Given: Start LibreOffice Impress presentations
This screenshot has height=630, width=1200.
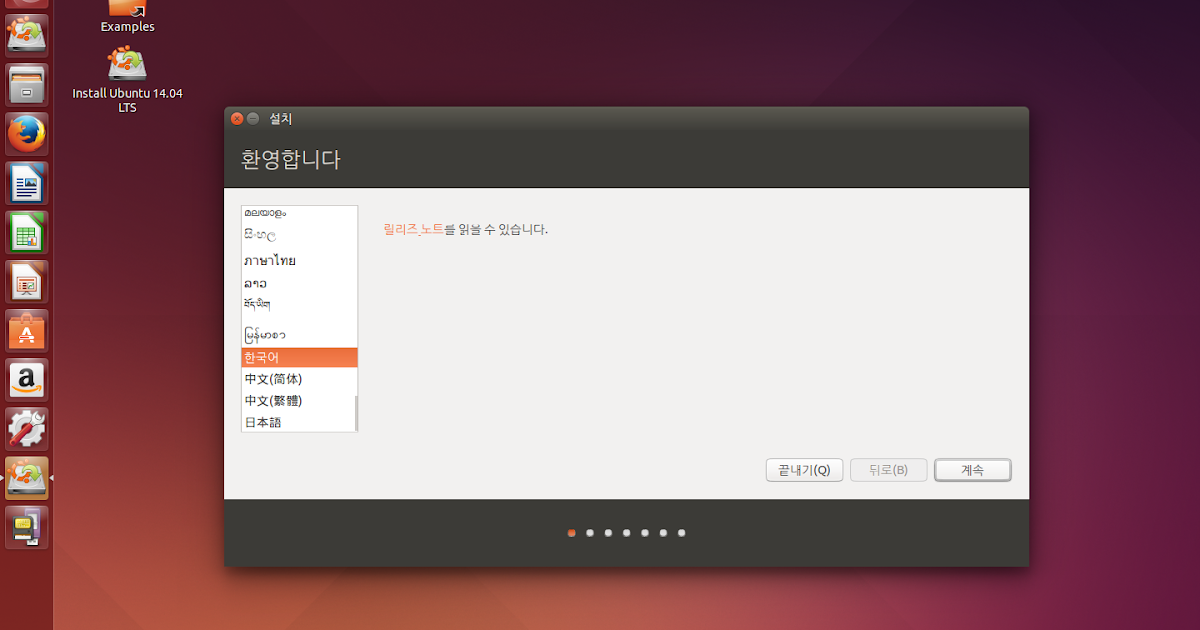Looking at the screenshot, I should click(x=25, y=281).
